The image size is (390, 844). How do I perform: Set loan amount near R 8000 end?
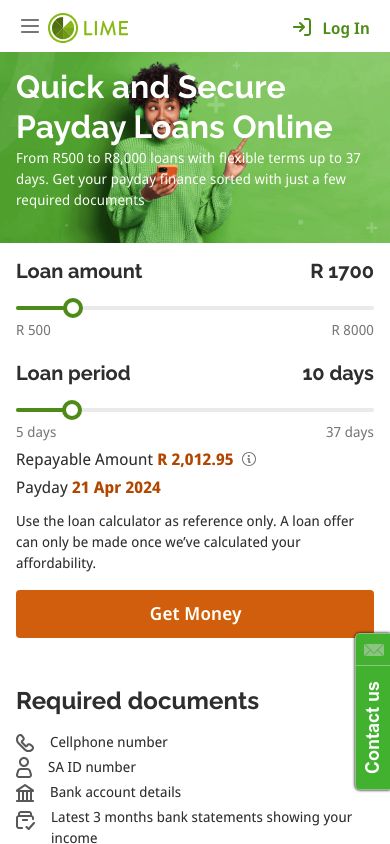click(x=368, y=308)
